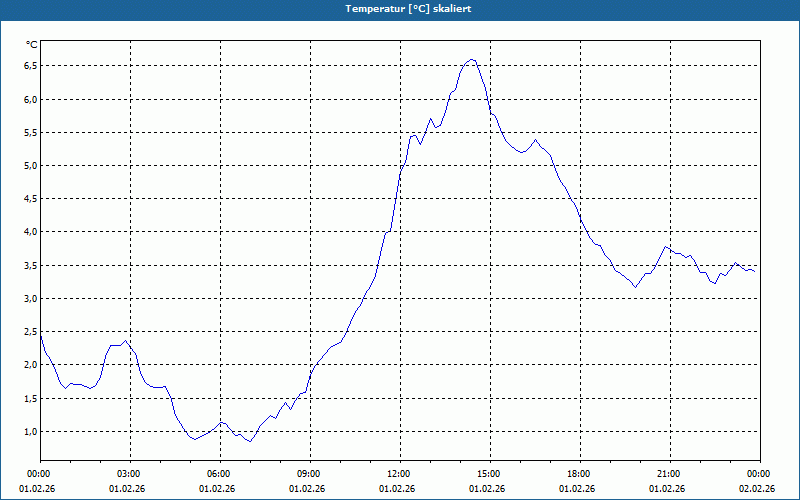Click the 21:00 time axis label
Screen dimensions: 800x500
(670, 474)
